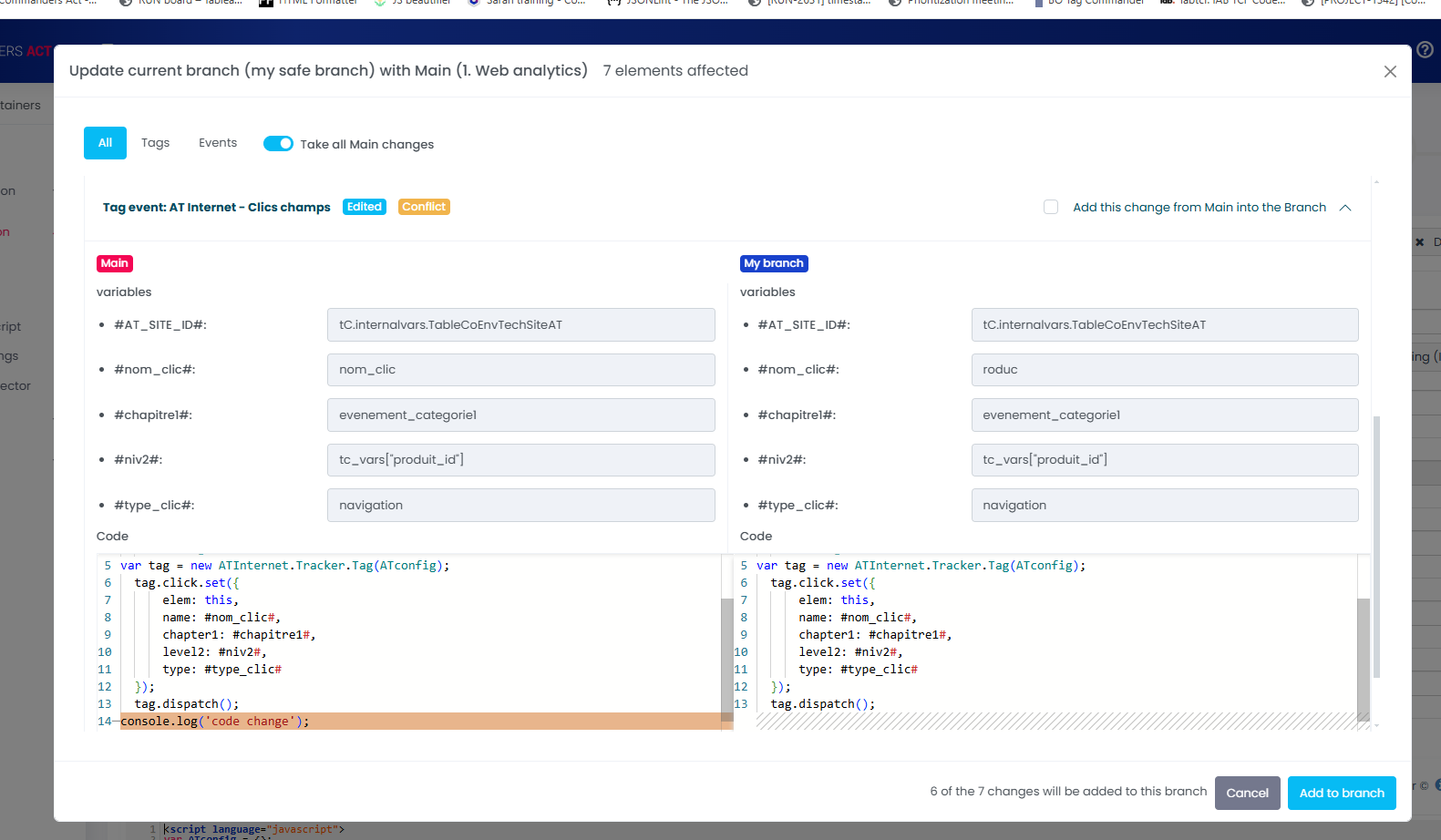Click the blue My branch badge

pos(773,263)
